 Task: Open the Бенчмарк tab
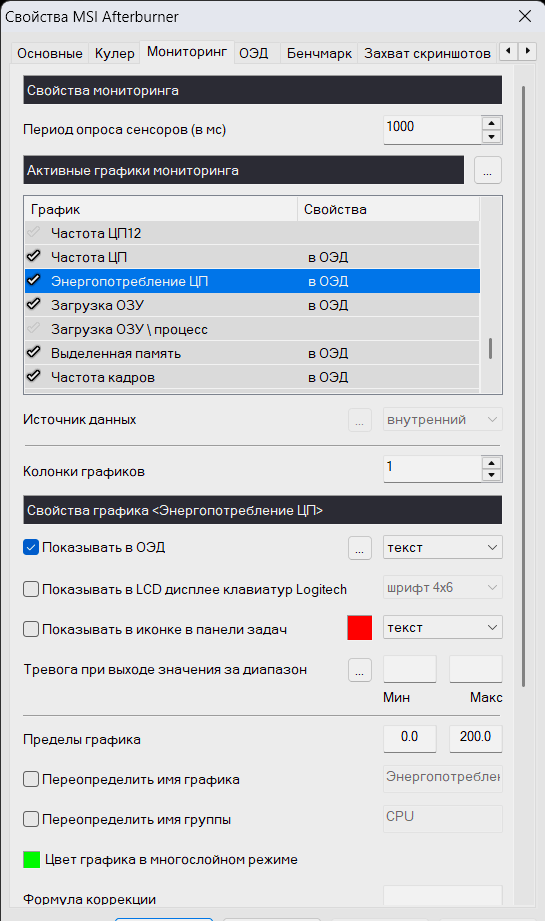(319, 53)
